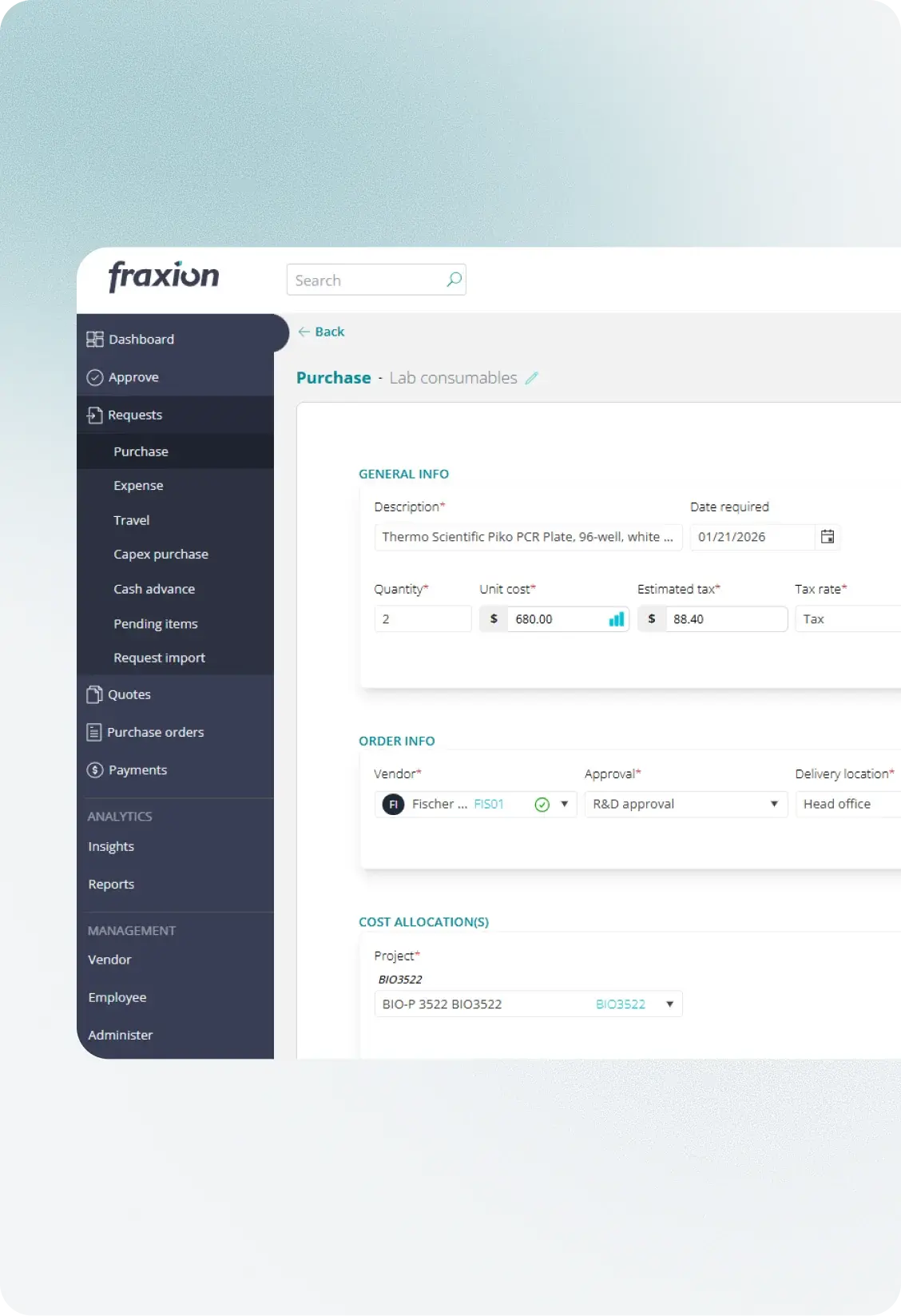
Task: Open Dashboard from sidebar
Action: (141, 339)
